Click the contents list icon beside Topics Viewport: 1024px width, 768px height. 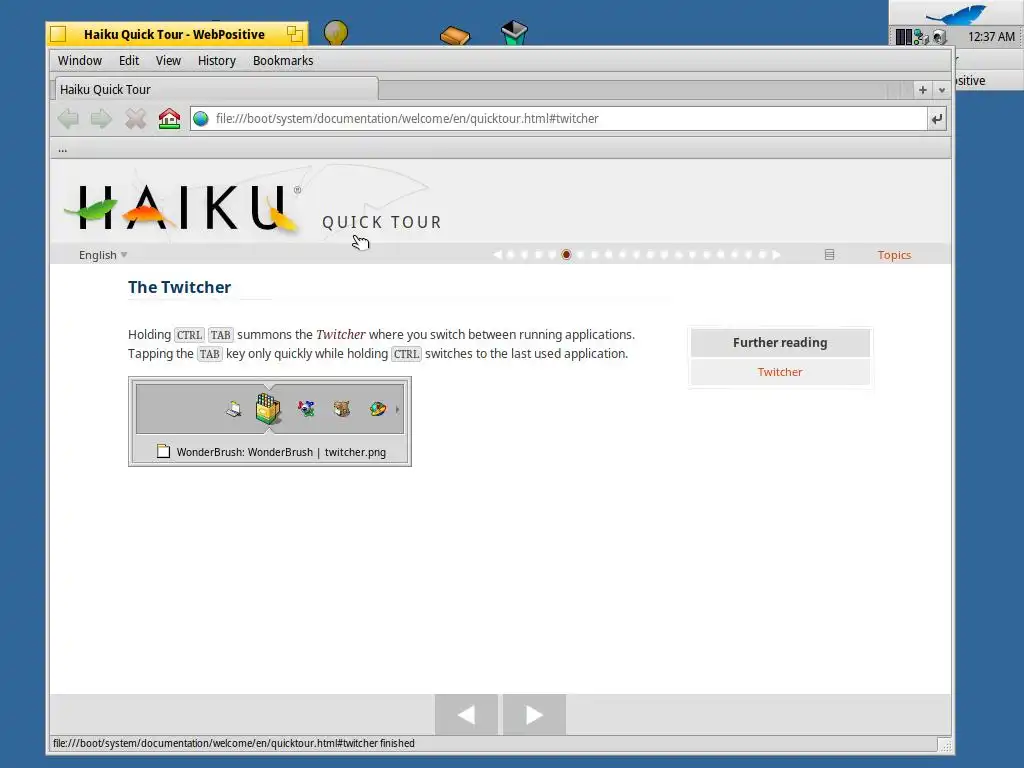[x=829, y=255]
